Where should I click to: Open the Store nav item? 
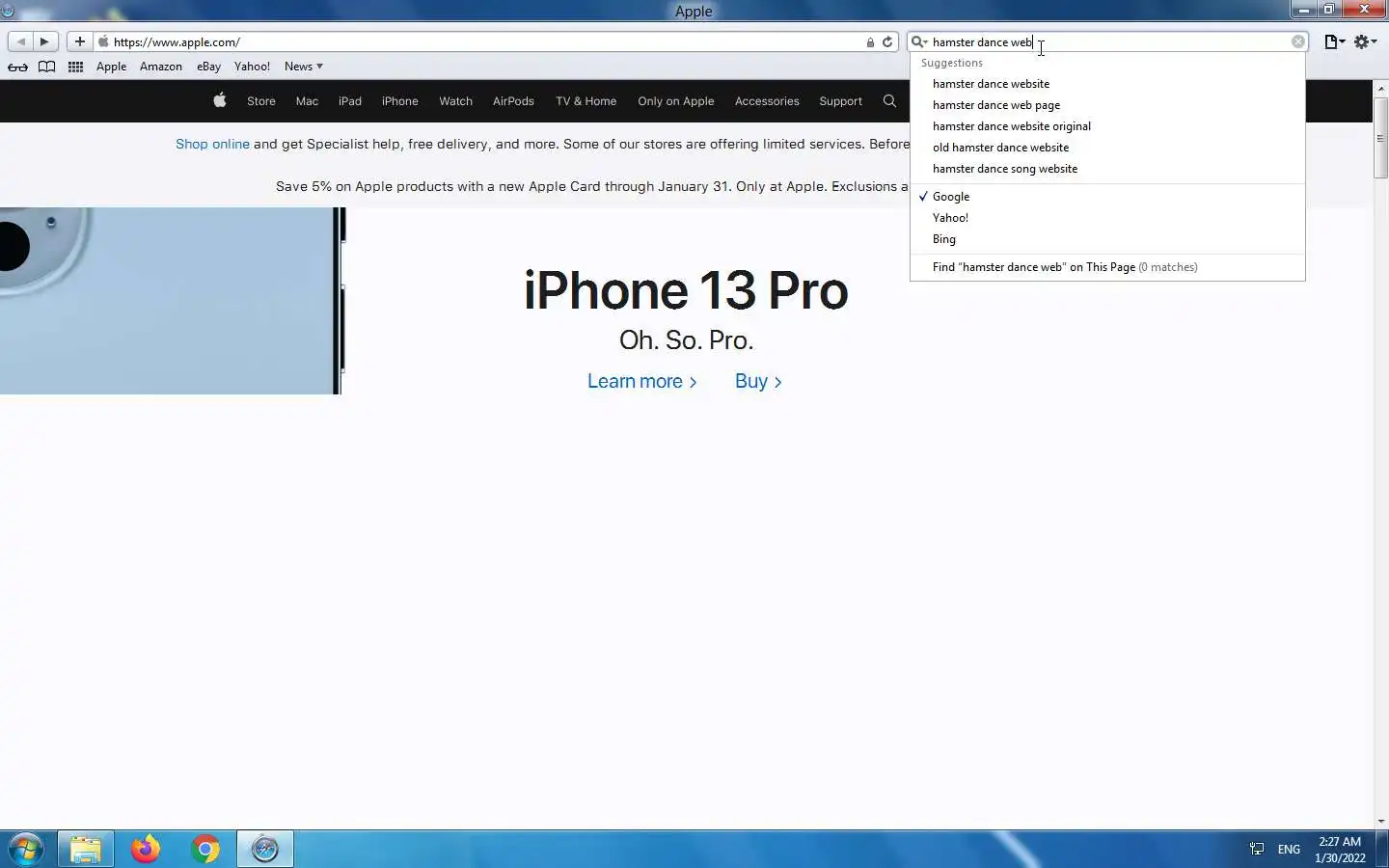[x=261, y=101]
